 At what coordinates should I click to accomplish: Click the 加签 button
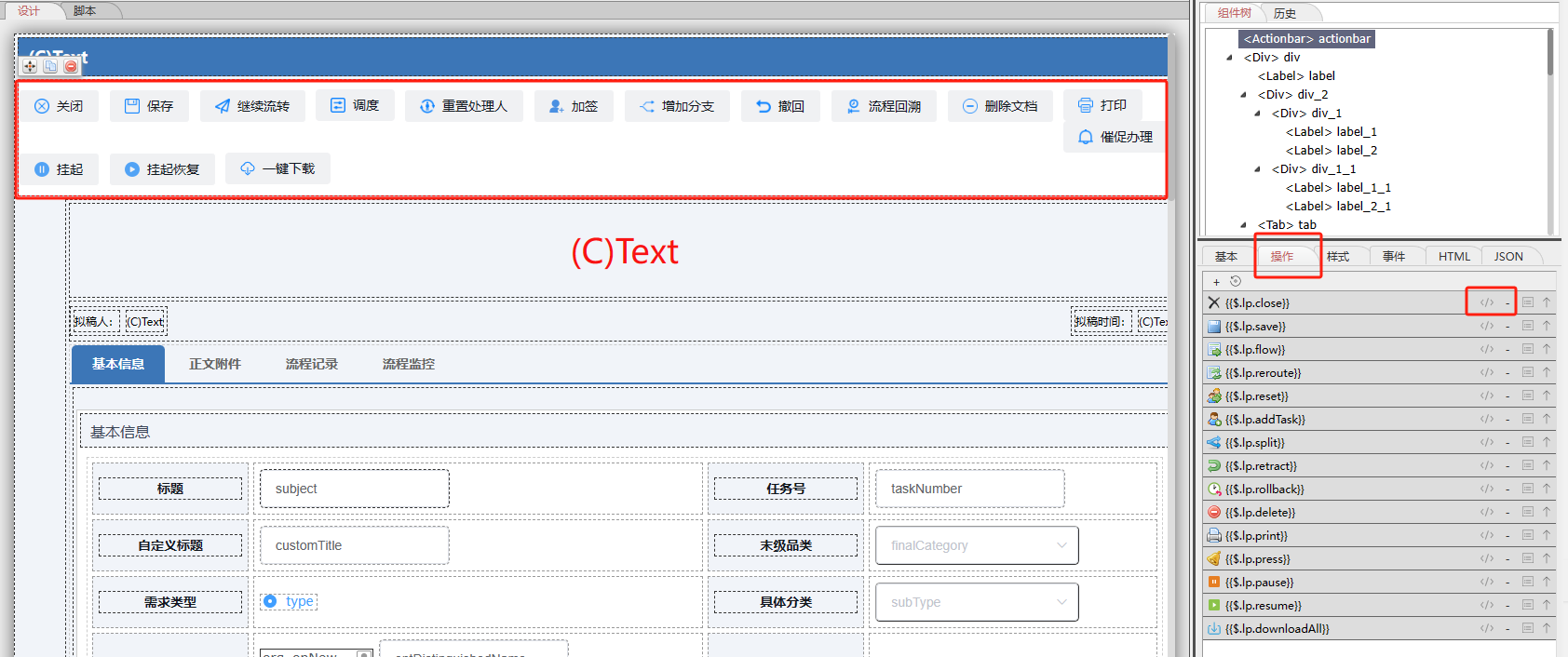click(574, 106)
